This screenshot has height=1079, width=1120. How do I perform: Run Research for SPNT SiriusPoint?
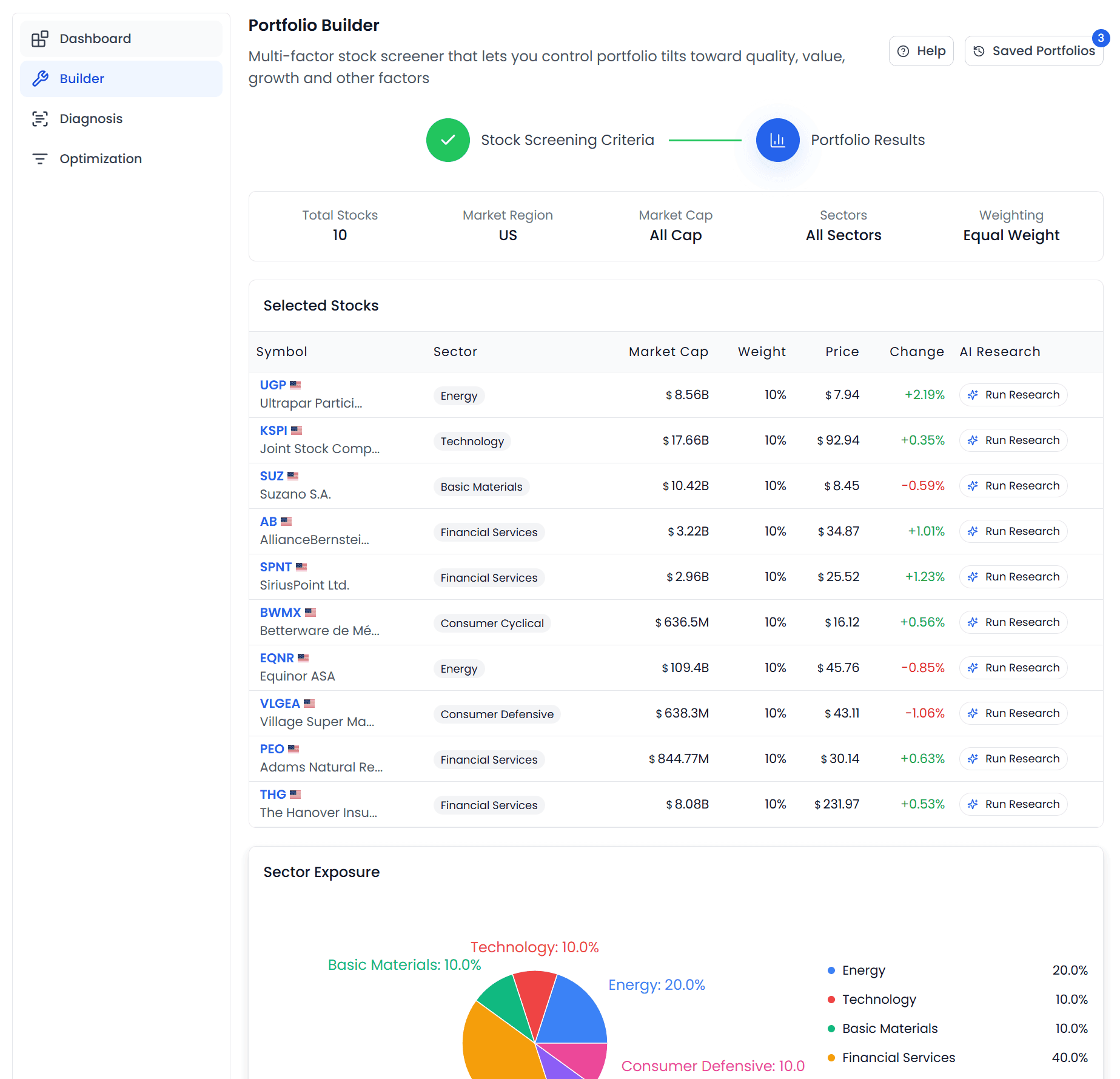(1013, 577)
